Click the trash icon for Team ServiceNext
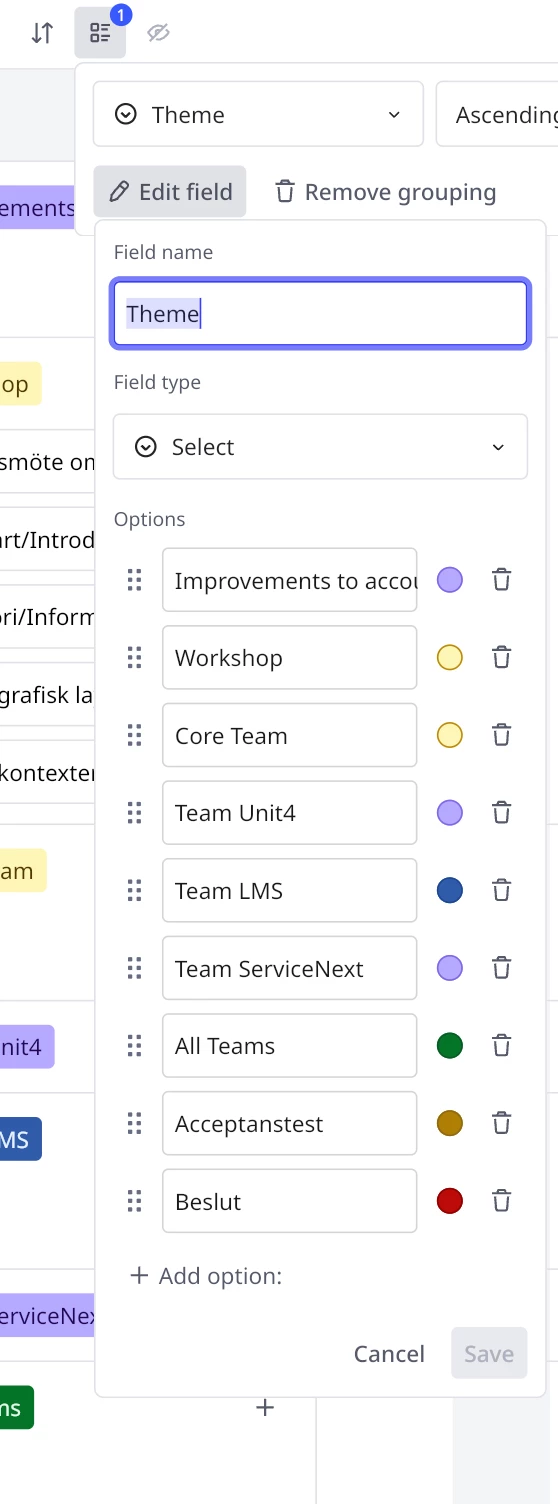The height and width of the screenshot is (1504, 558). (502, 968)
